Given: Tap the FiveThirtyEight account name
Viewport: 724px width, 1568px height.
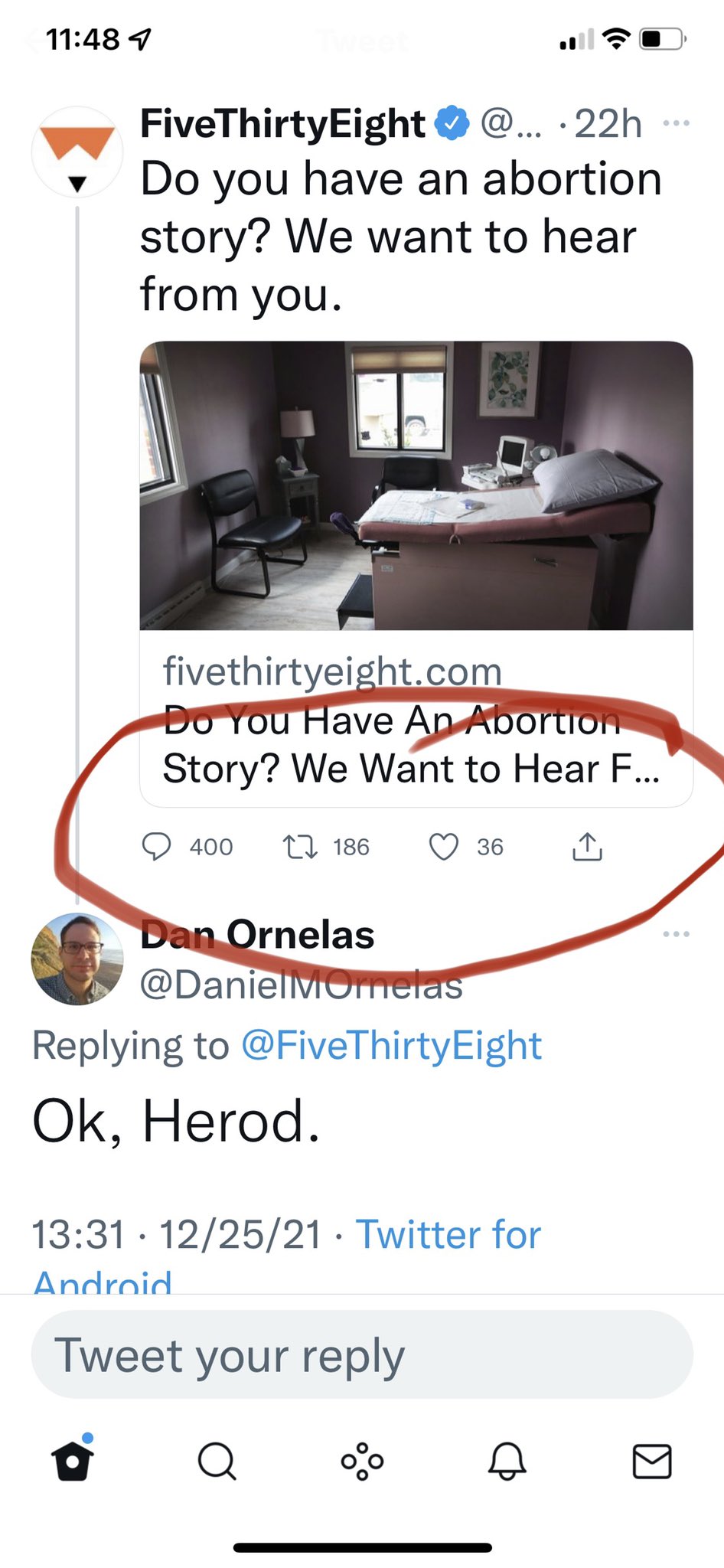Looking at the screenshot, I should tap(282, 123).
